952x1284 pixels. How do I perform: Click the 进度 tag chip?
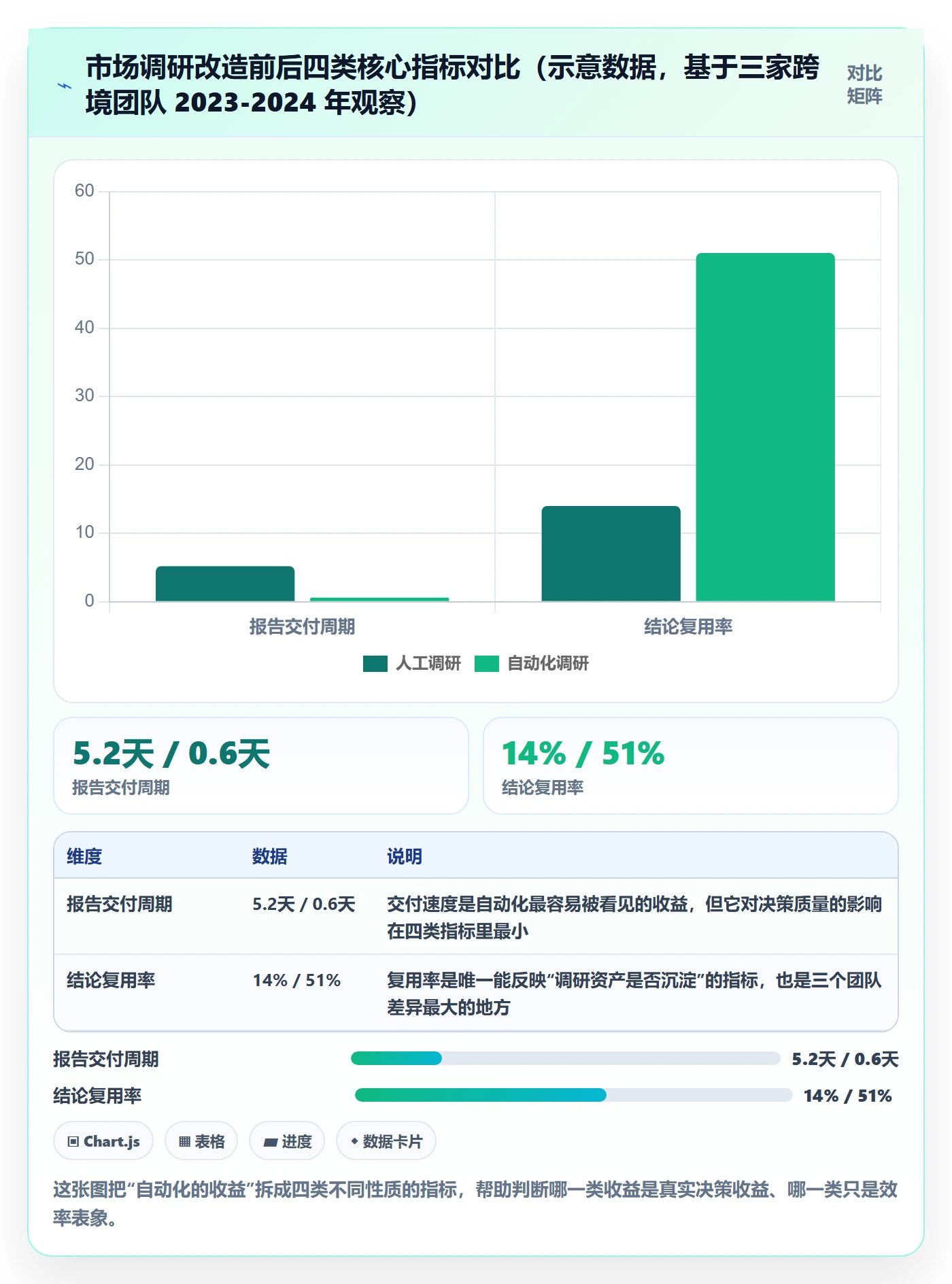pyautogui.click(x=287, y=1141)
